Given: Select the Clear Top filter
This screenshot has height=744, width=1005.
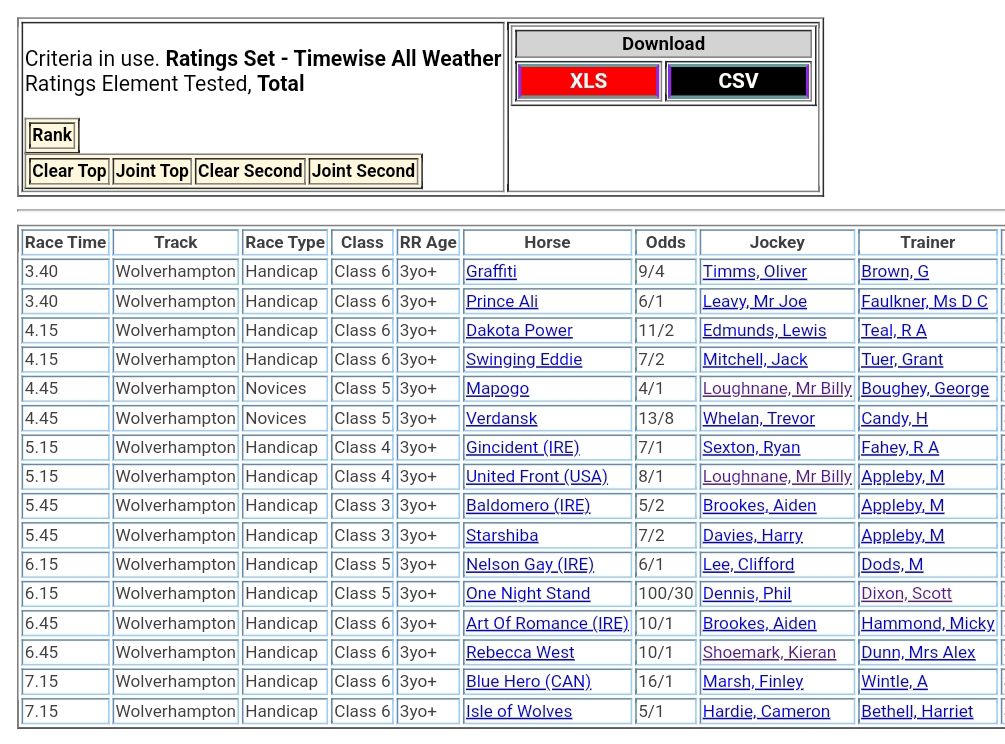Looking at the screenshot, I should 69,171.
